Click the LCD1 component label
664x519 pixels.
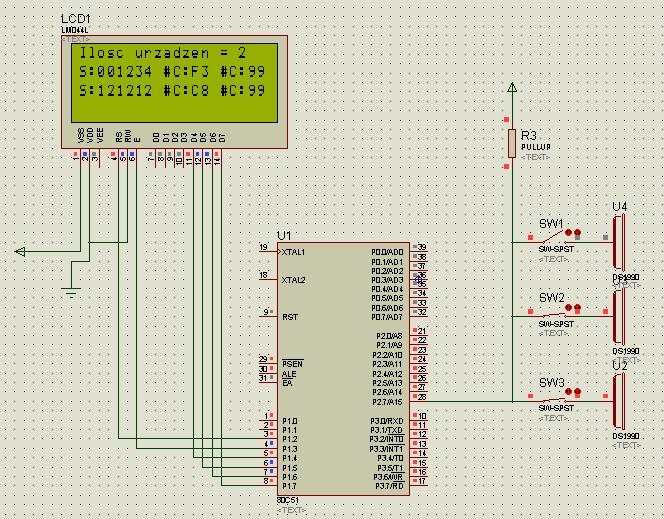(76, 19)
